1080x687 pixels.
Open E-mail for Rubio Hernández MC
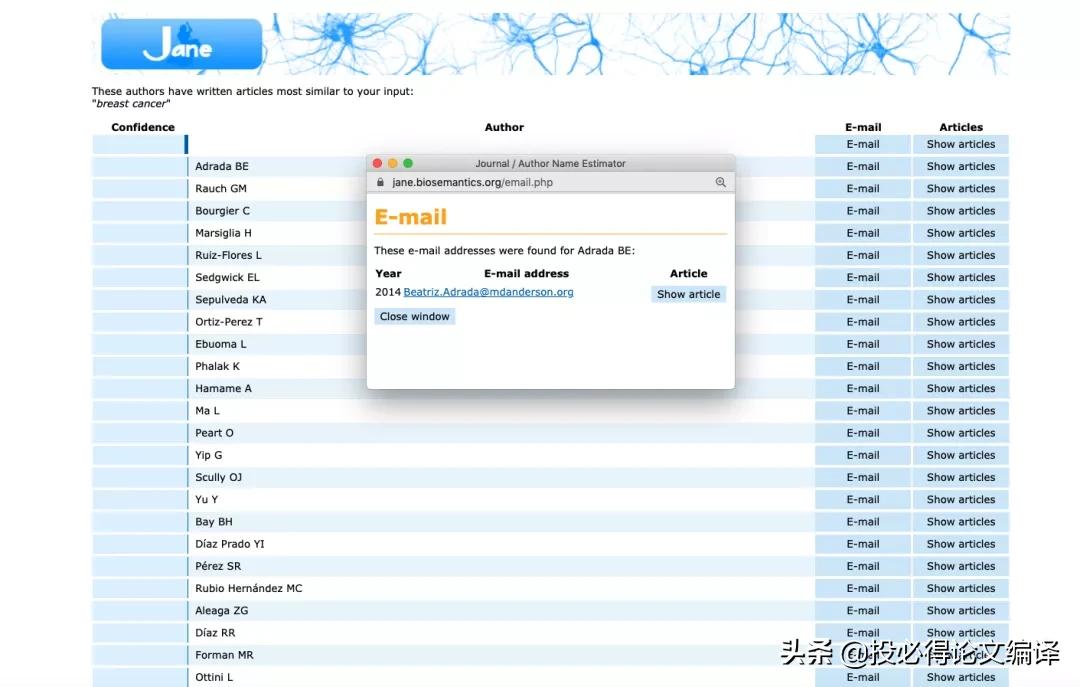click(863, 588)
